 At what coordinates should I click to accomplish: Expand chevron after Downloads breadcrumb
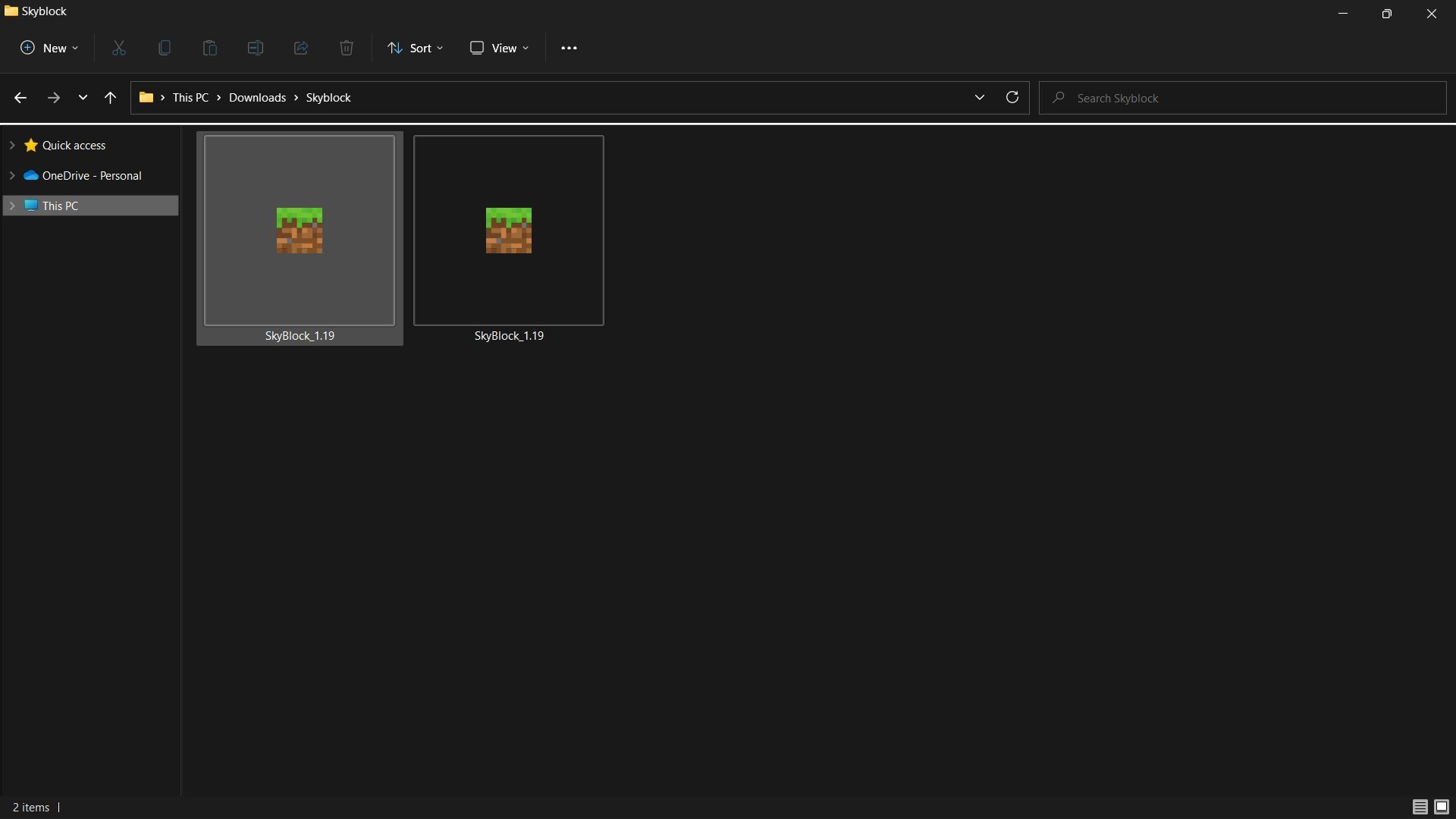coord(297,98)
